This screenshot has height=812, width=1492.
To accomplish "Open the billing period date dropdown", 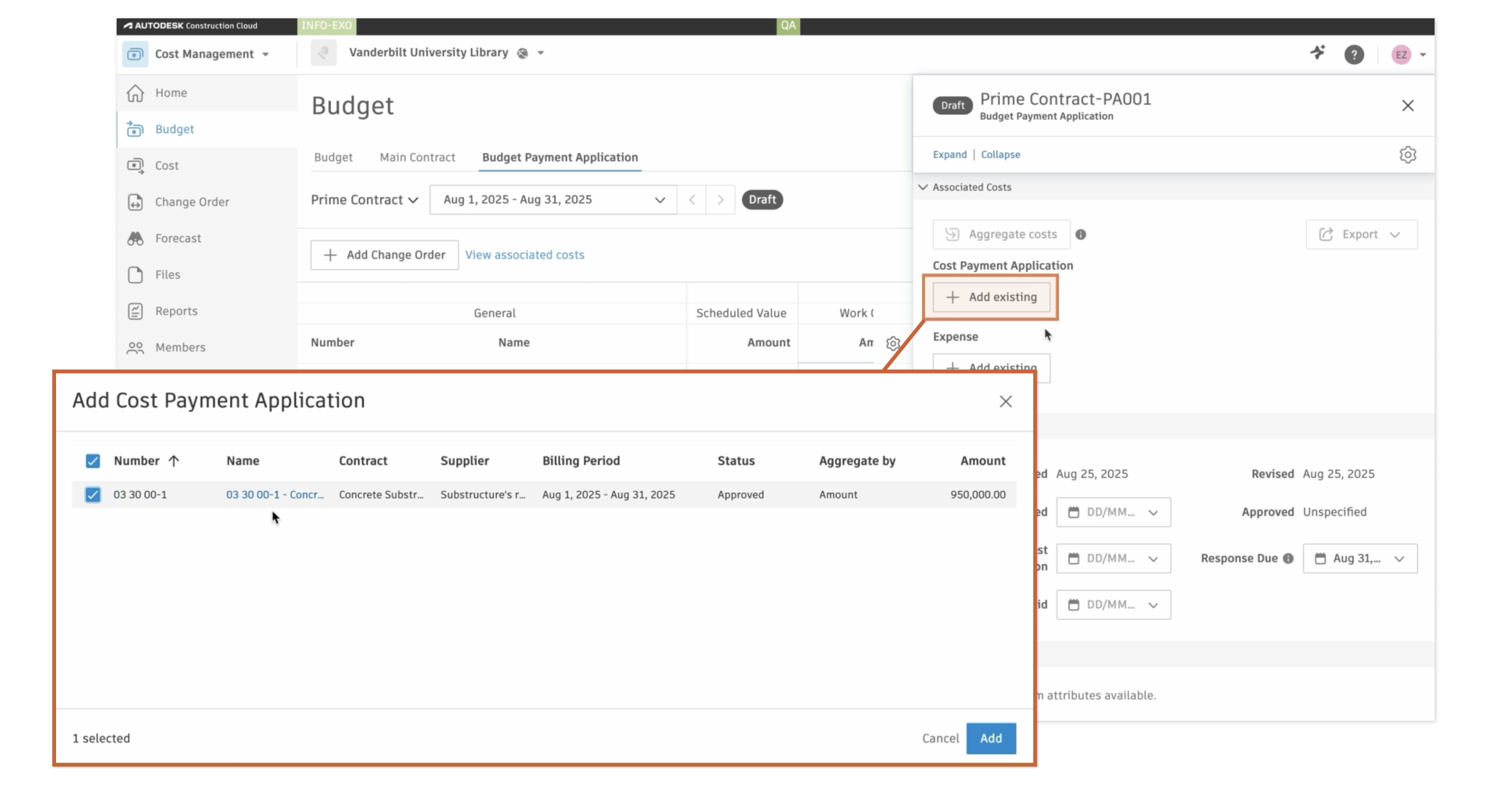I will click(x=553, y=200).
